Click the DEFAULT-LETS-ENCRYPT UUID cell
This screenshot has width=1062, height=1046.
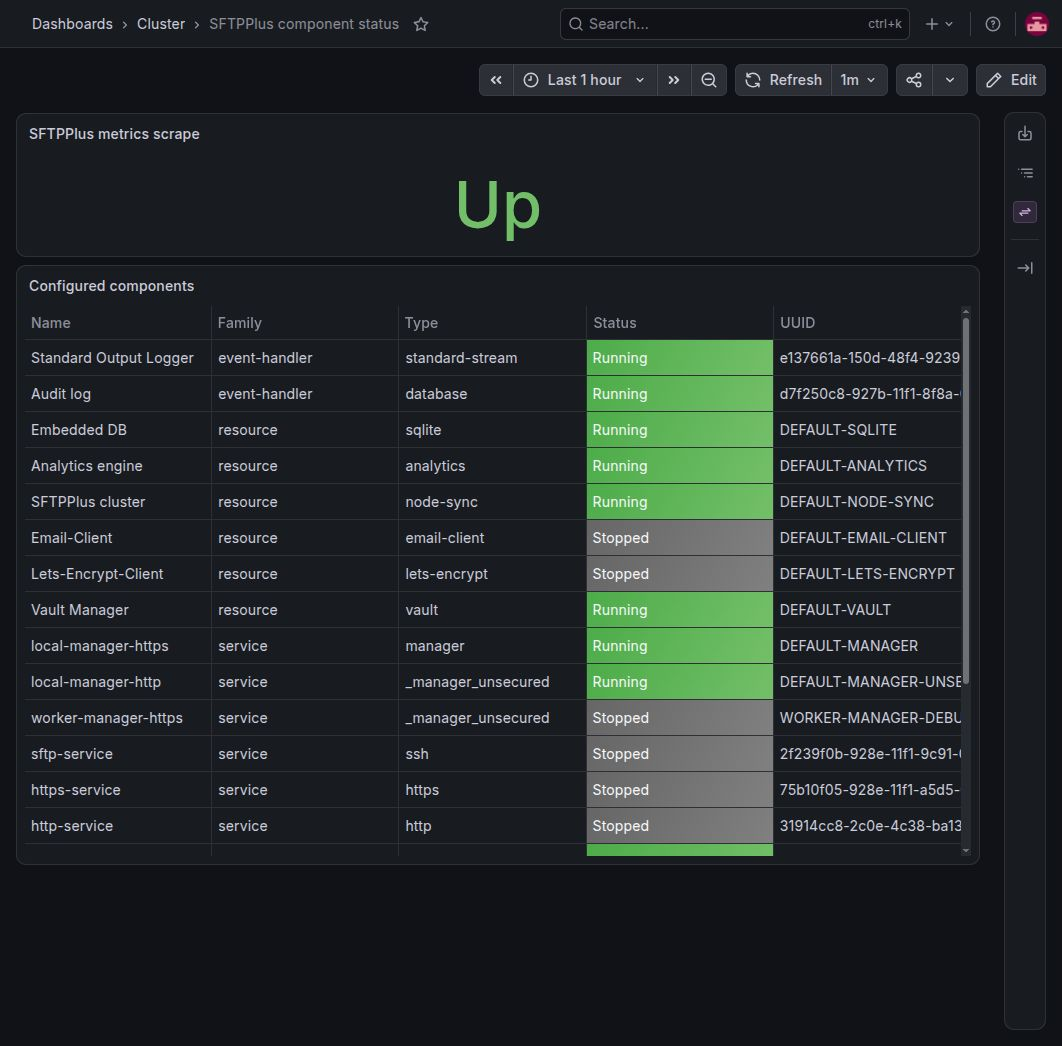click(x=867, y=574)
